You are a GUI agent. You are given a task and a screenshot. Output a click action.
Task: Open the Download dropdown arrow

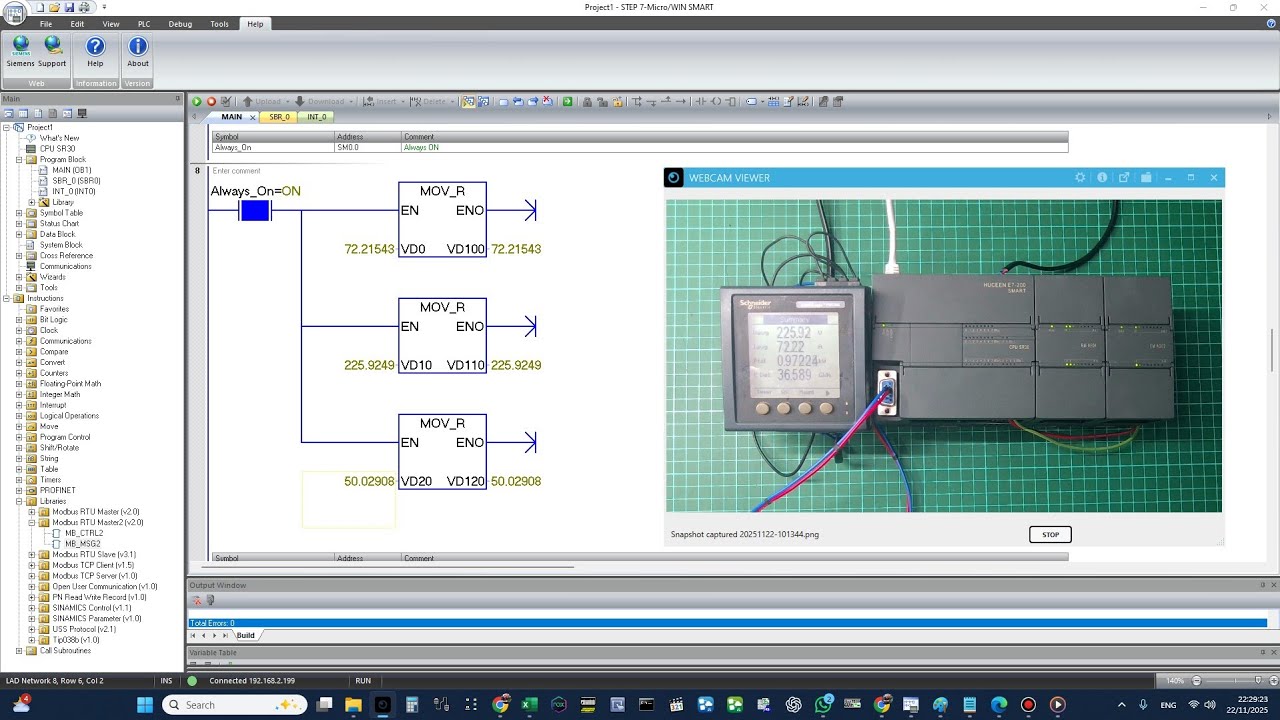[x=351, y=101]
